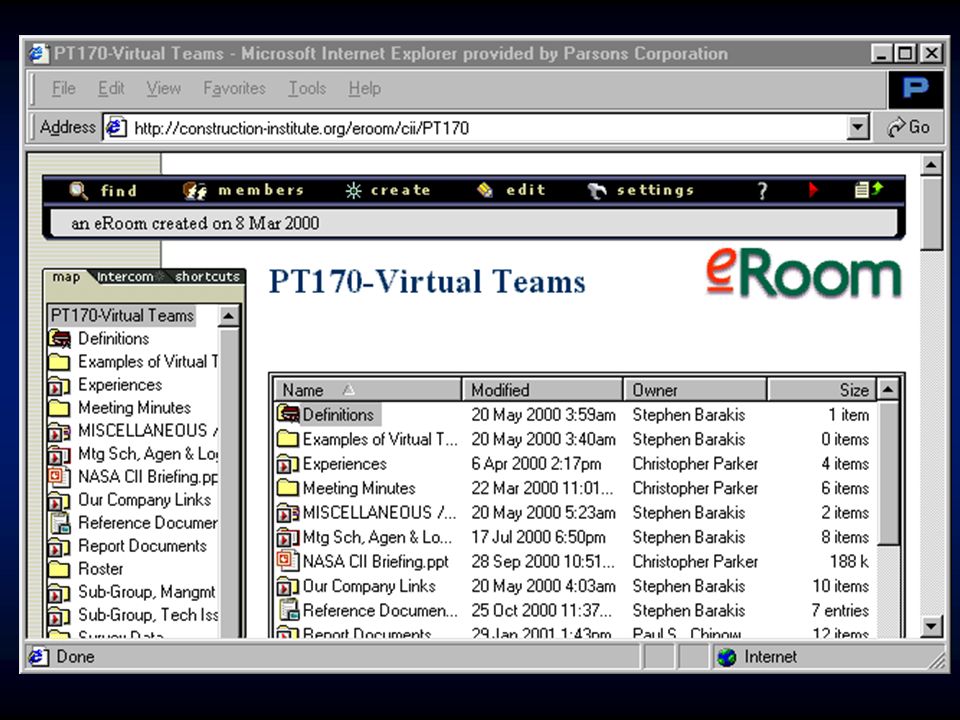Switch to the intercom tab
960x720 pixels.
click(125, 277)
